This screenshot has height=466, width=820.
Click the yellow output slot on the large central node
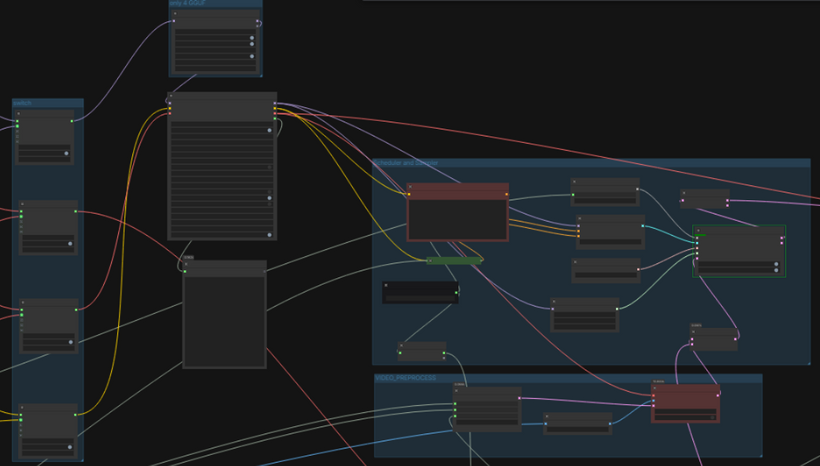(276, 109)
